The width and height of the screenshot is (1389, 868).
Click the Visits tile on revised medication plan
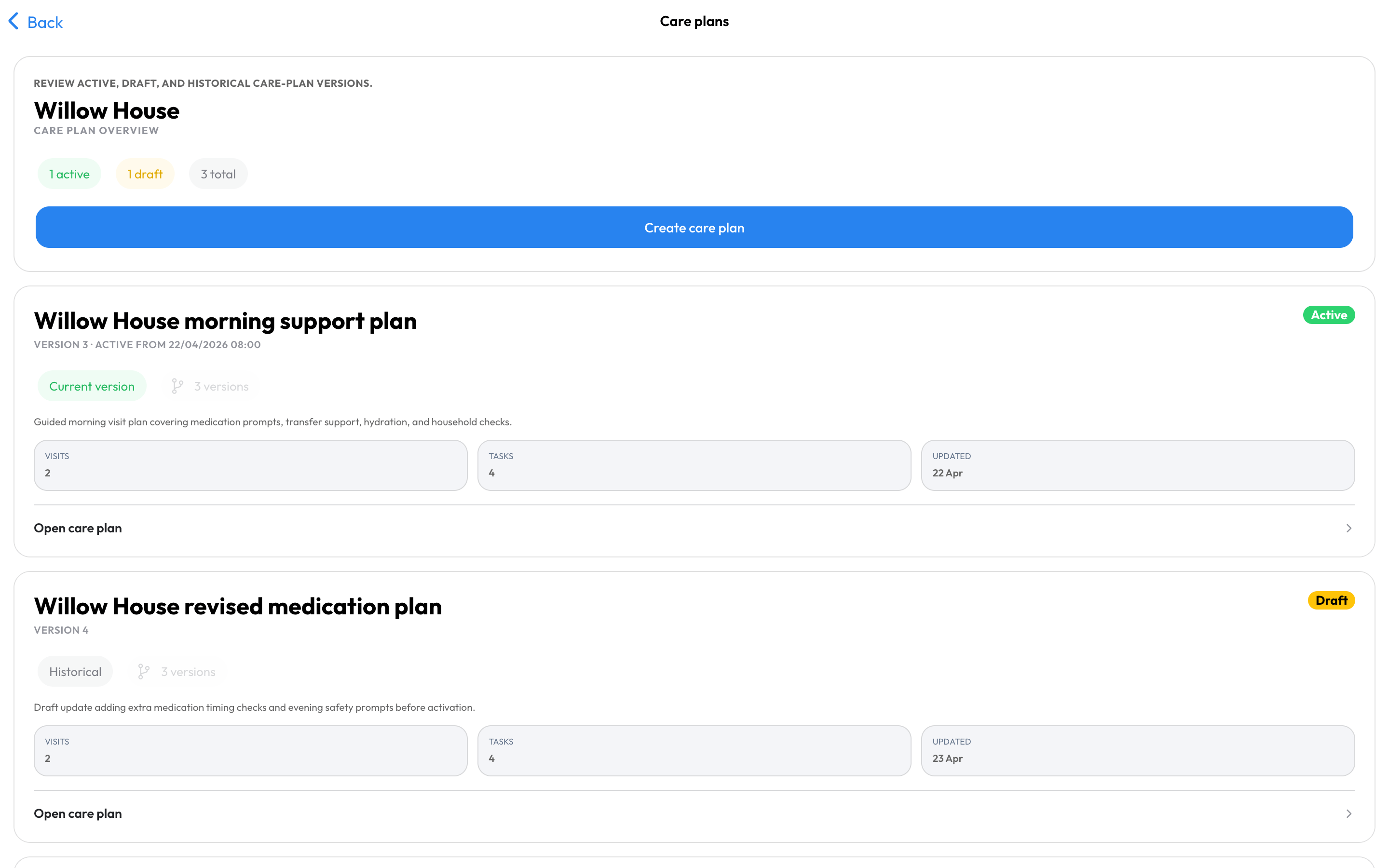(251, 750)
